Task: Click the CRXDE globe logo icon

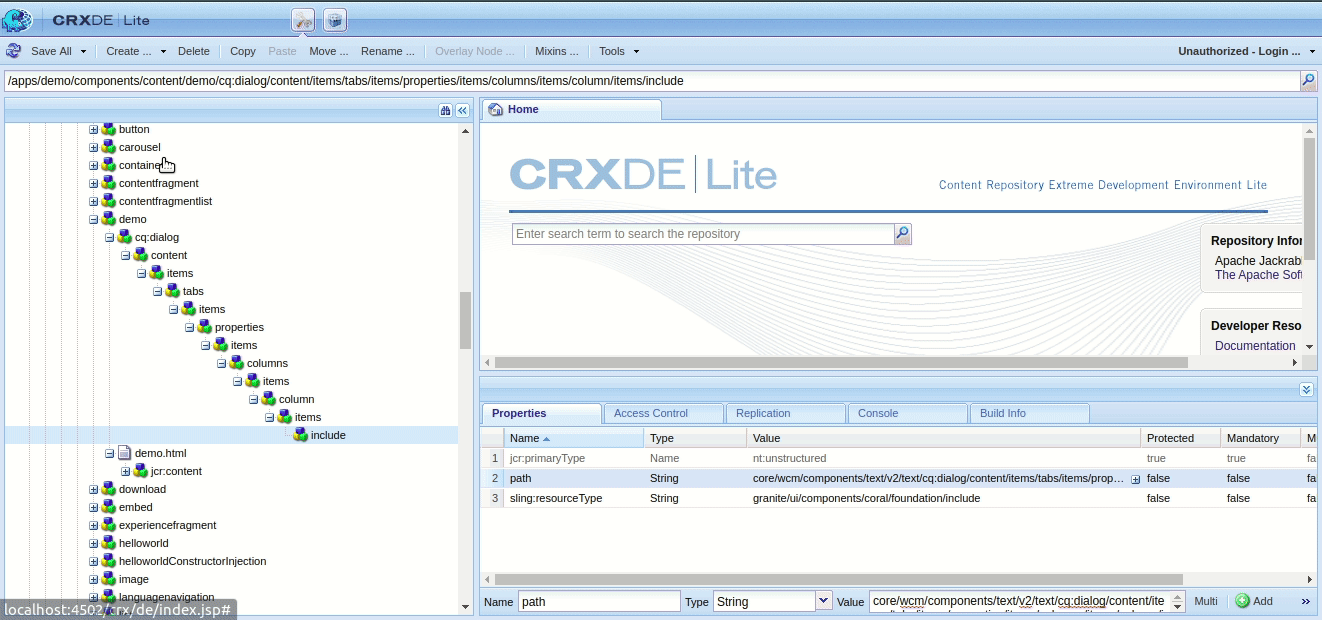Action: [x=18, y=20]
